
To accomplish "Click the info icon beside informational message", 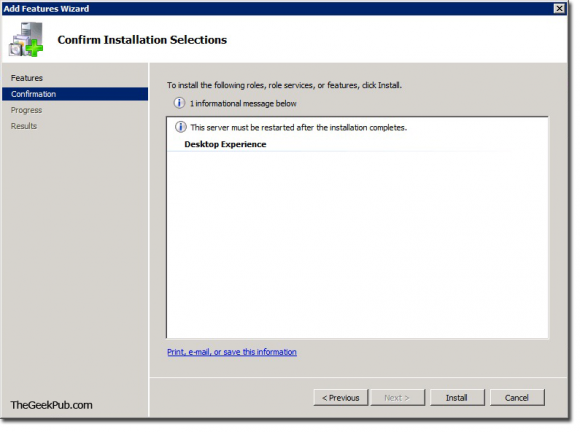I will 179,103.
